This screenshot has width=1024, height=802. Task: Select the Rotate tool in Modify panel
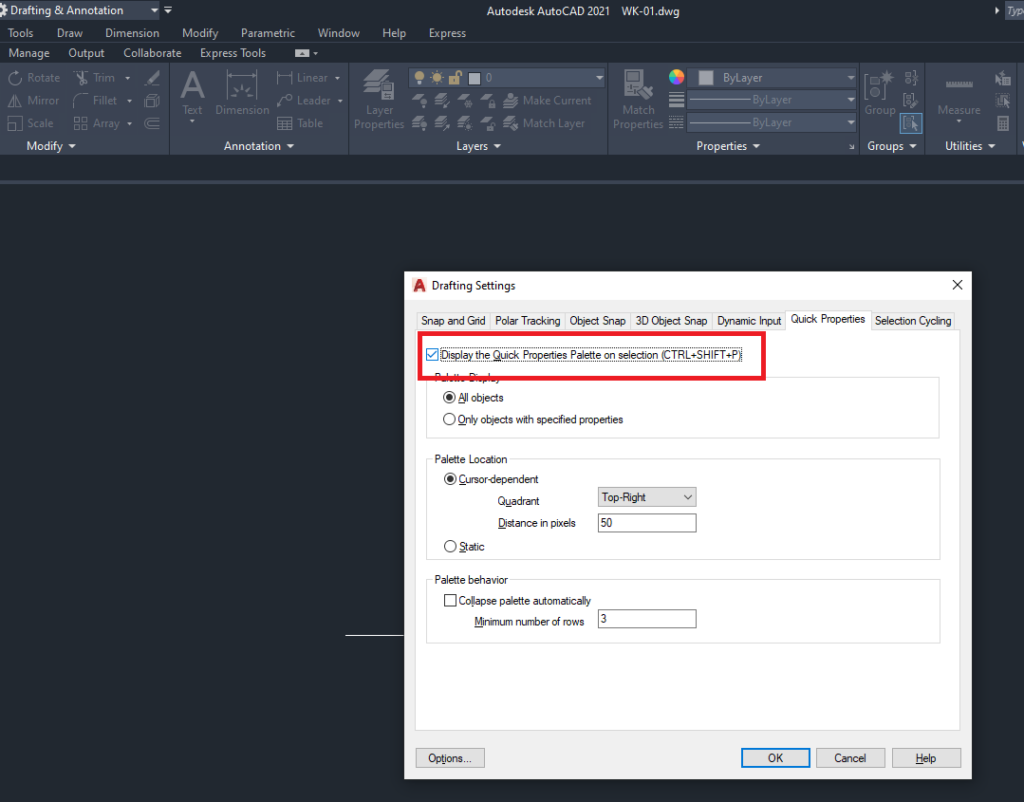(34, 77)
